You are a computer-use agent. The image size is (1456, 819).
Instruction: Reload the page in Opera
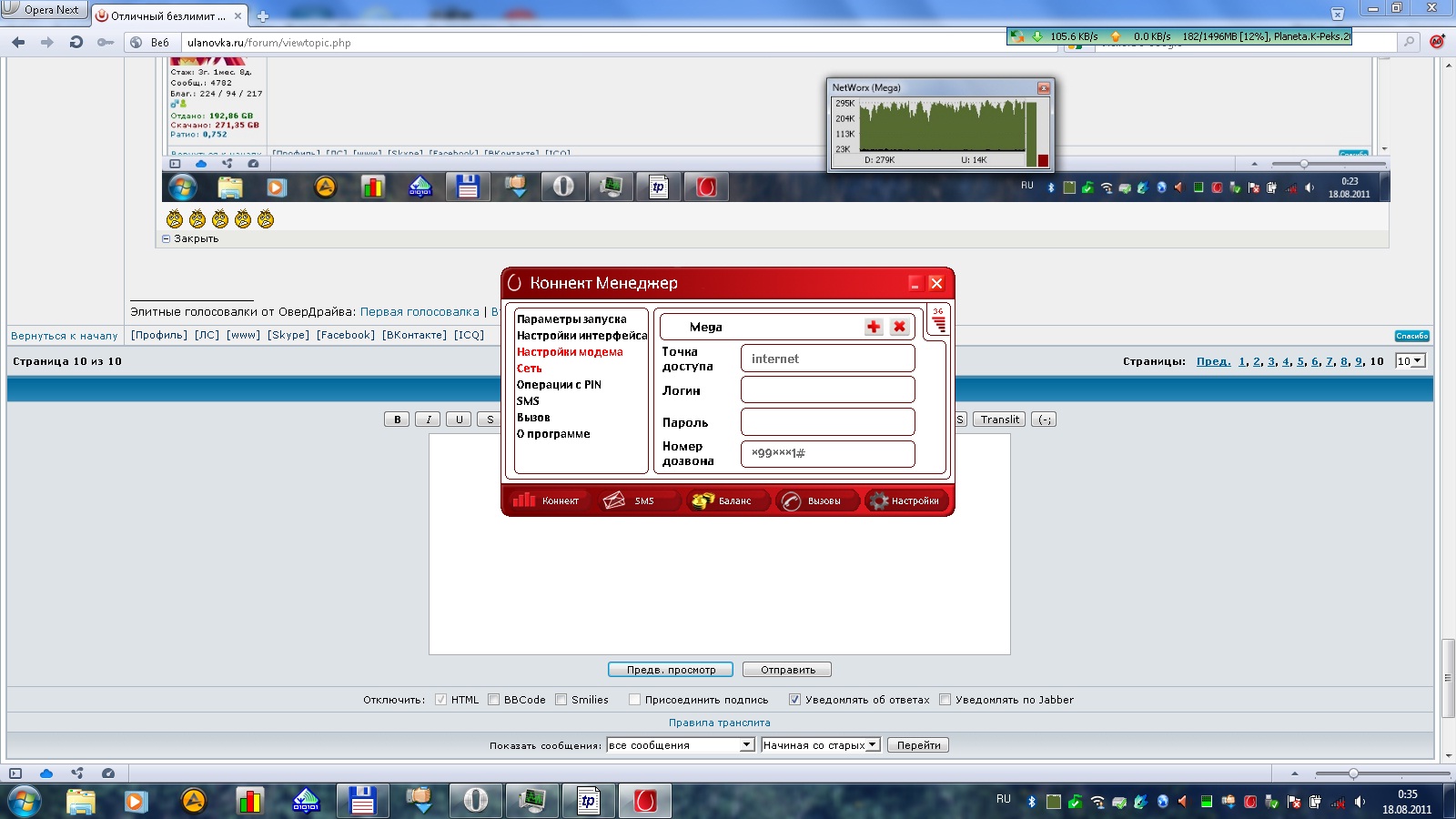76,42
